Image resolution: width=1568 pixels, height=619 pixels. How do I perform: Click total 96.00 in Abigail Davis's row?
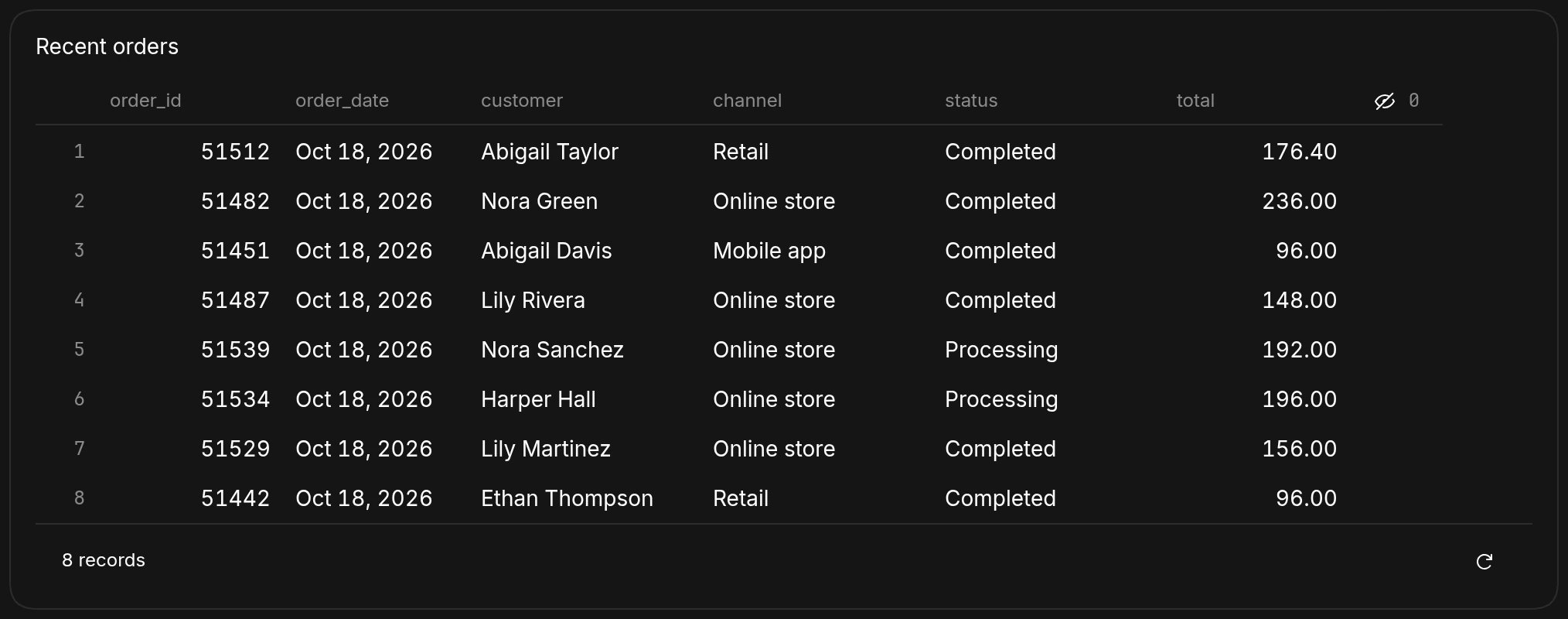[x=1306, y=251]
